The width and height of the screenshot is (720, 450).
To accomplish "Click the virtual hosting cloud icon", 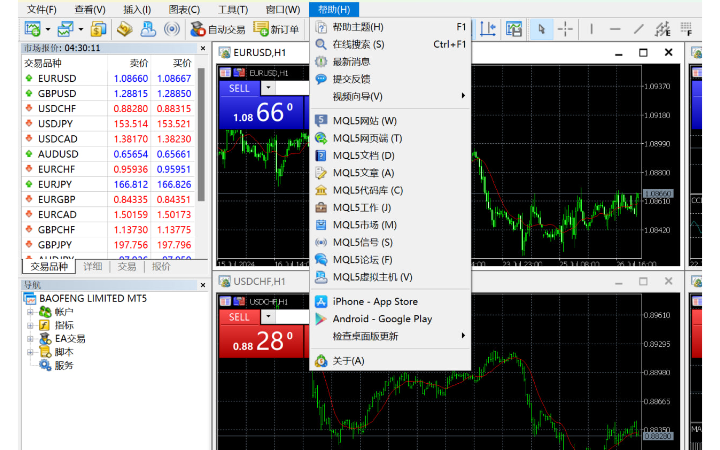I will pyautogui.click(x=148, y=29).
